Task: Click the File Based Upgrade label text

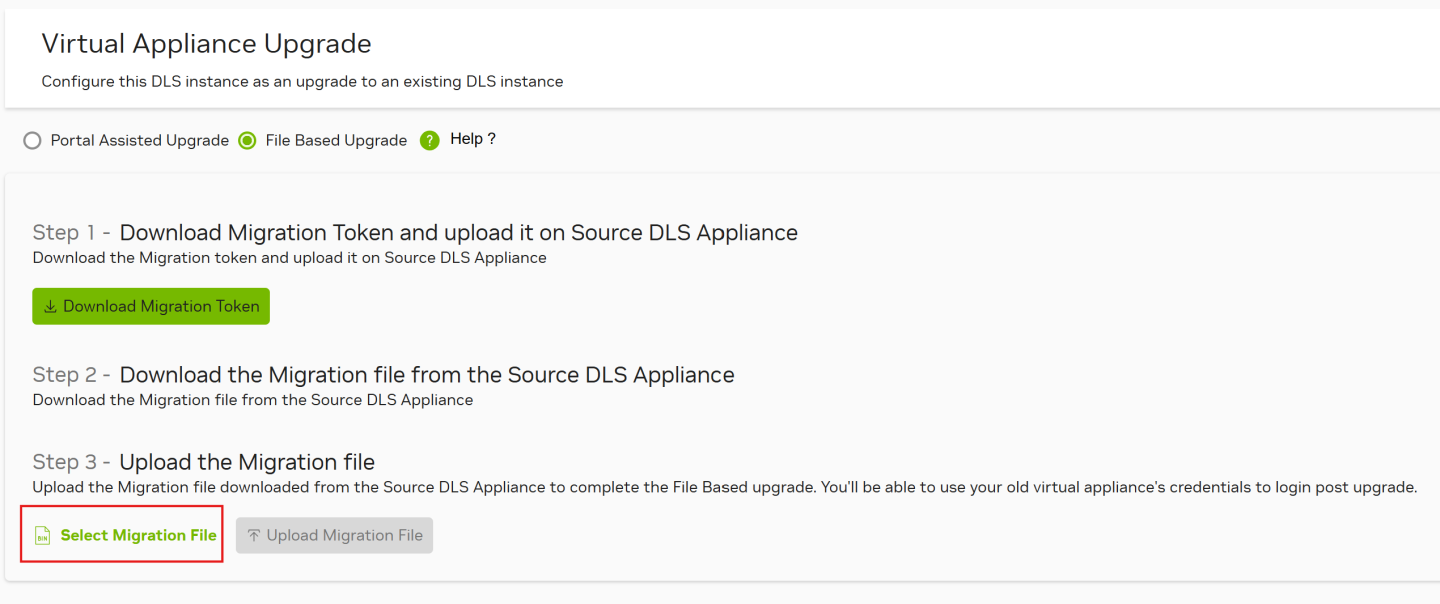Action: [336, 141]
